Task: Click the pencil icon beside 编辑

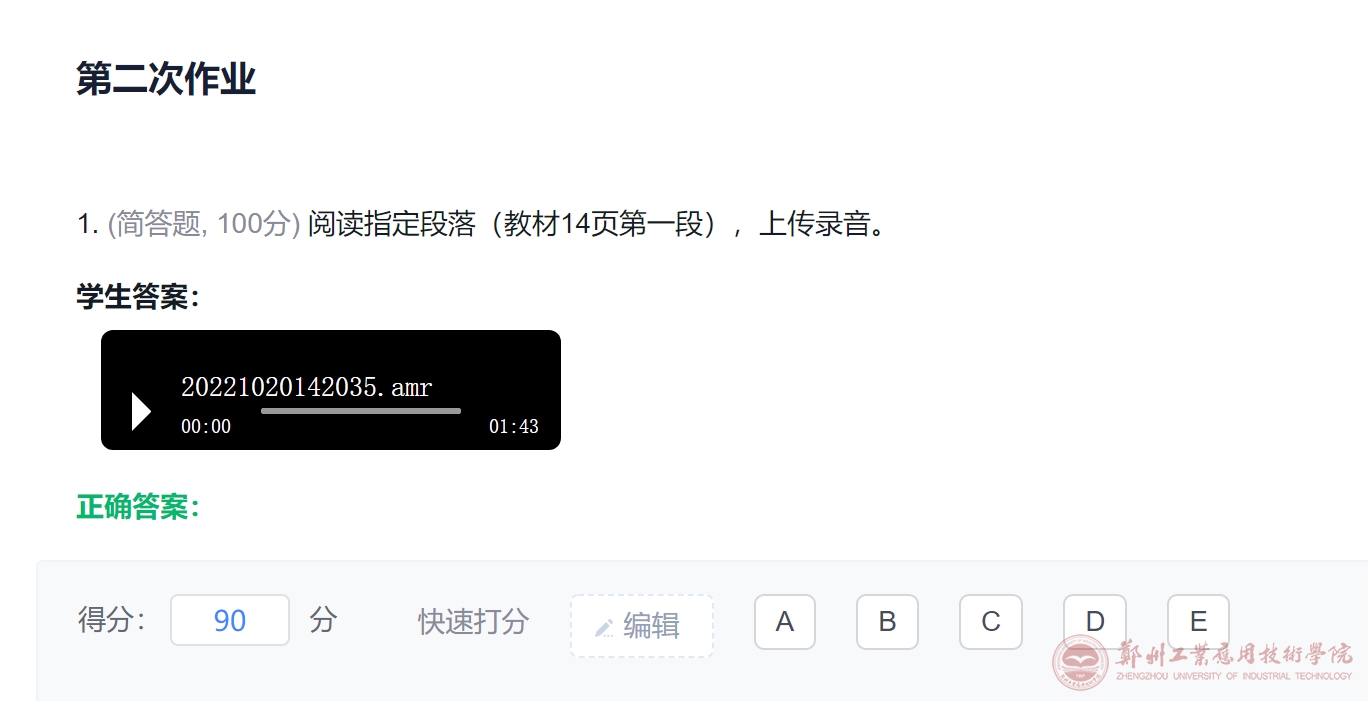Action: [x=604, y=627]
